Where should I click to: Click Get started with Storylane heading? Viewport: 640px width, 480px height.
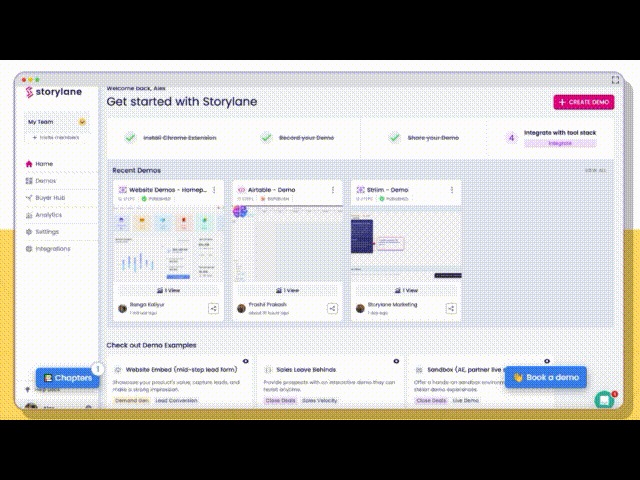click(x=182, y=102)
